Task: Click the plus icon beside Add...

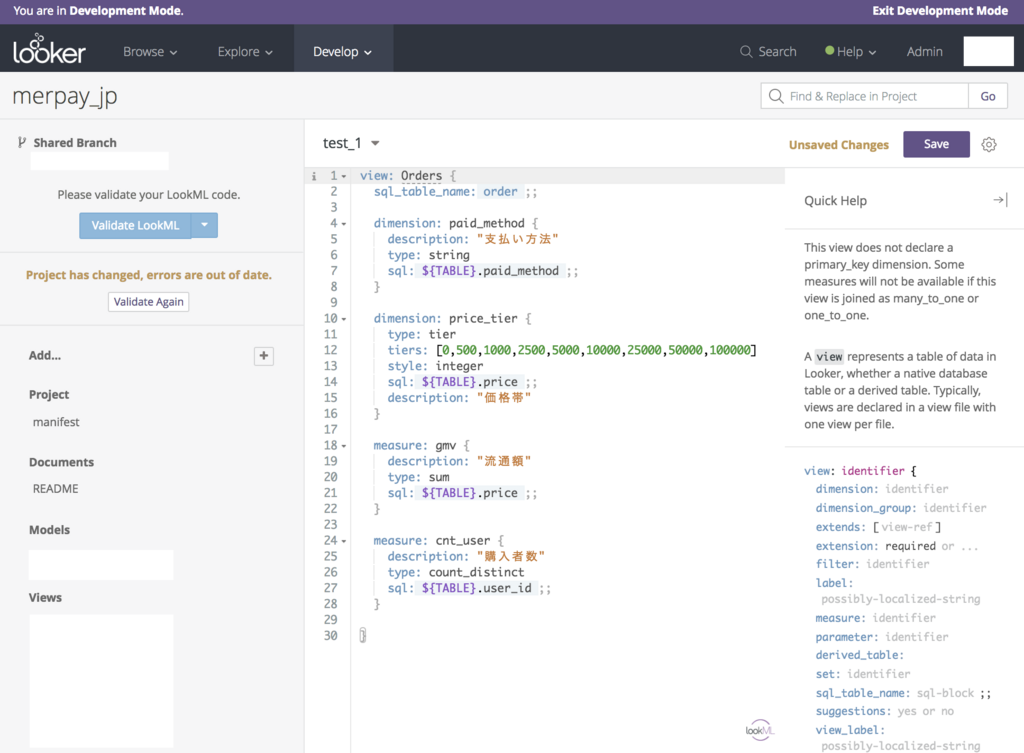Action: point(264,356)
